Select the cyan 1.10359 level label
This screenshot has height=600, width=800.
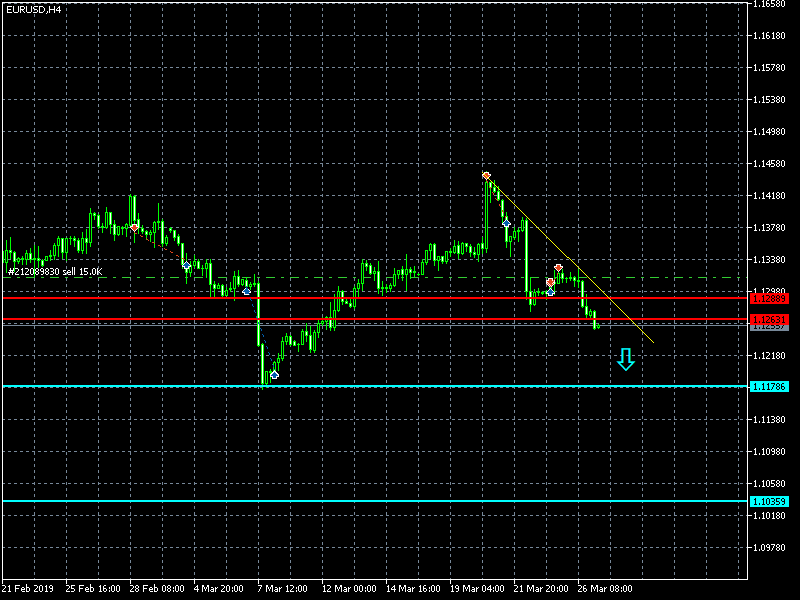769,502
